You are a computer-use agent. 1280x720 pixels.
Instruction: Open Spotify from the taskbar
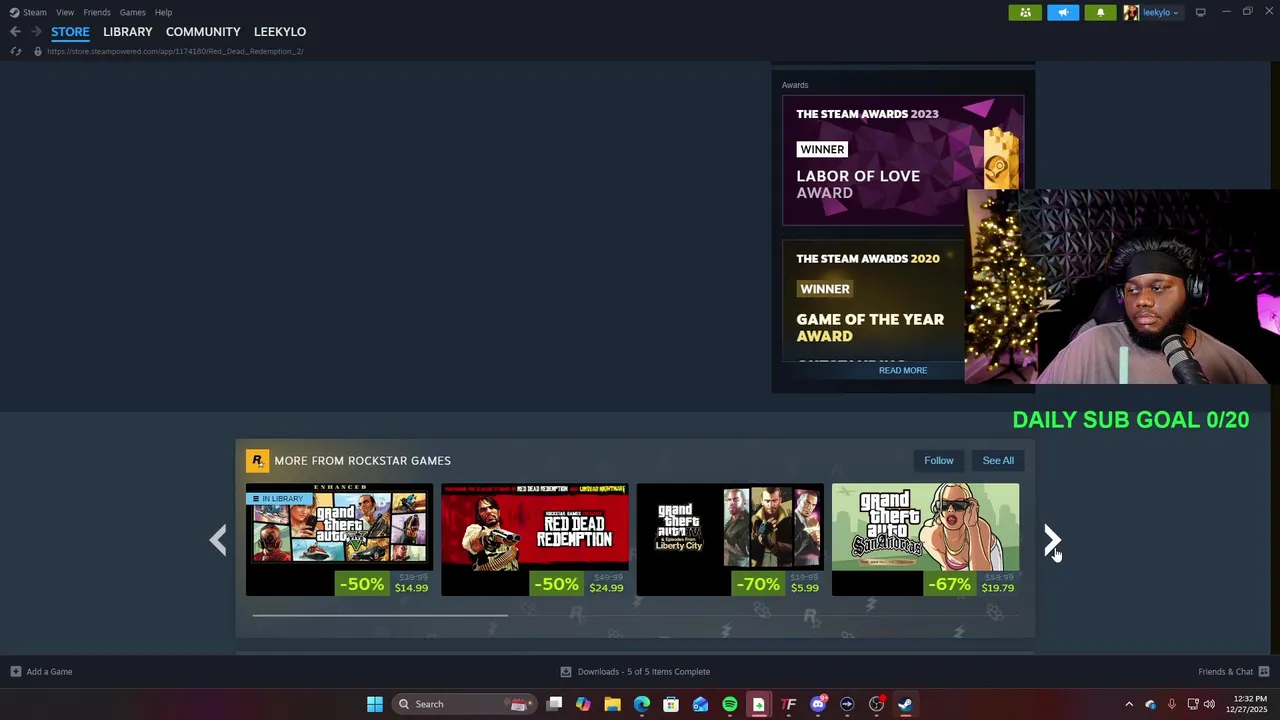pos(730,704)
